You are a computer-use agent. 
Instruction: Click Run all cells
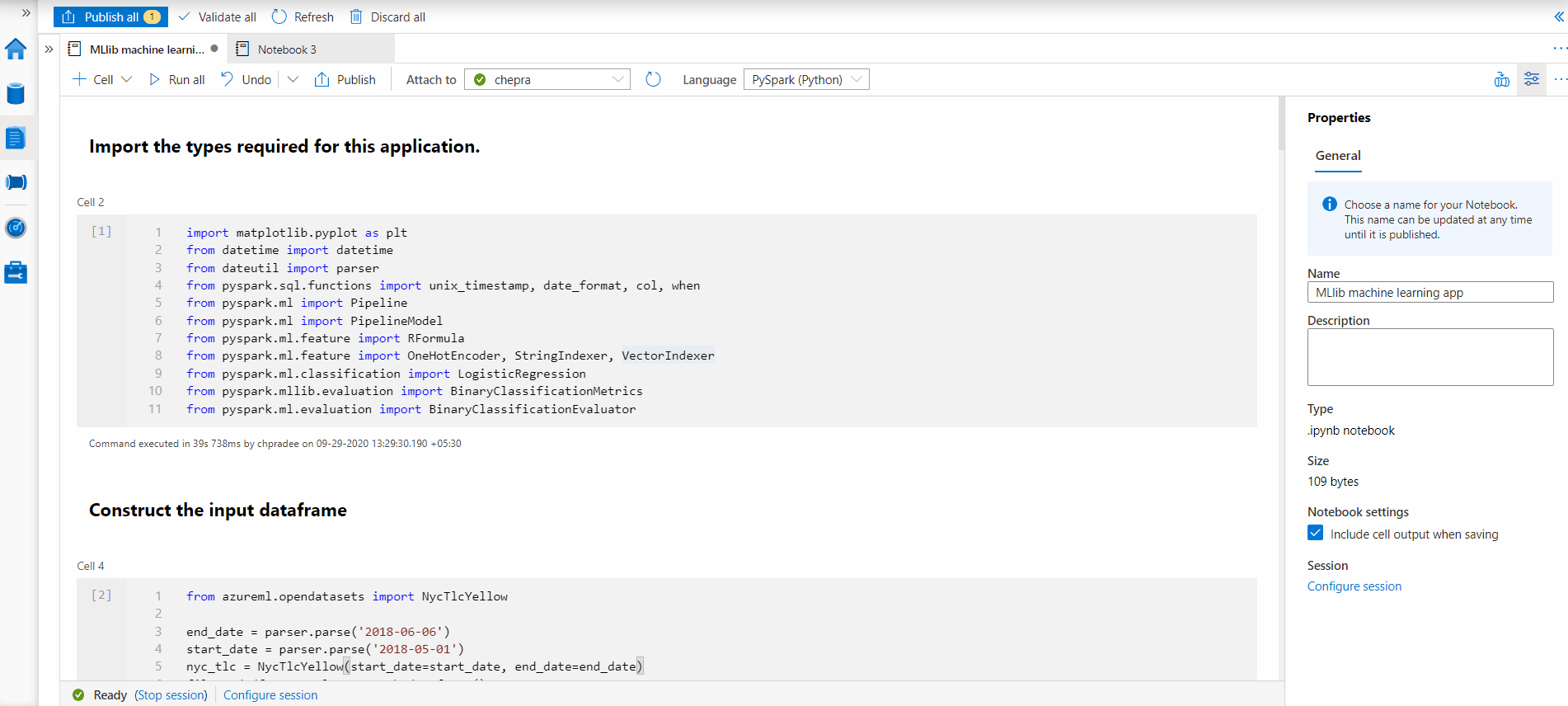click(x=176, y=80)
